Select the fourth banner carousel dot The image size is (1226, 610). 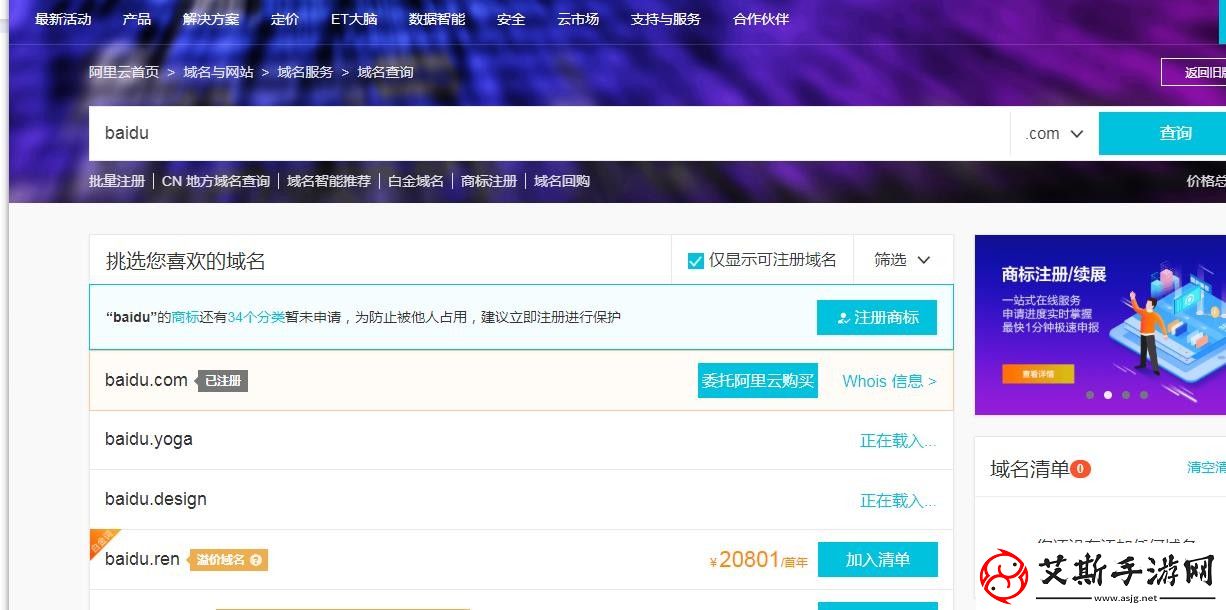[1144, 395]
